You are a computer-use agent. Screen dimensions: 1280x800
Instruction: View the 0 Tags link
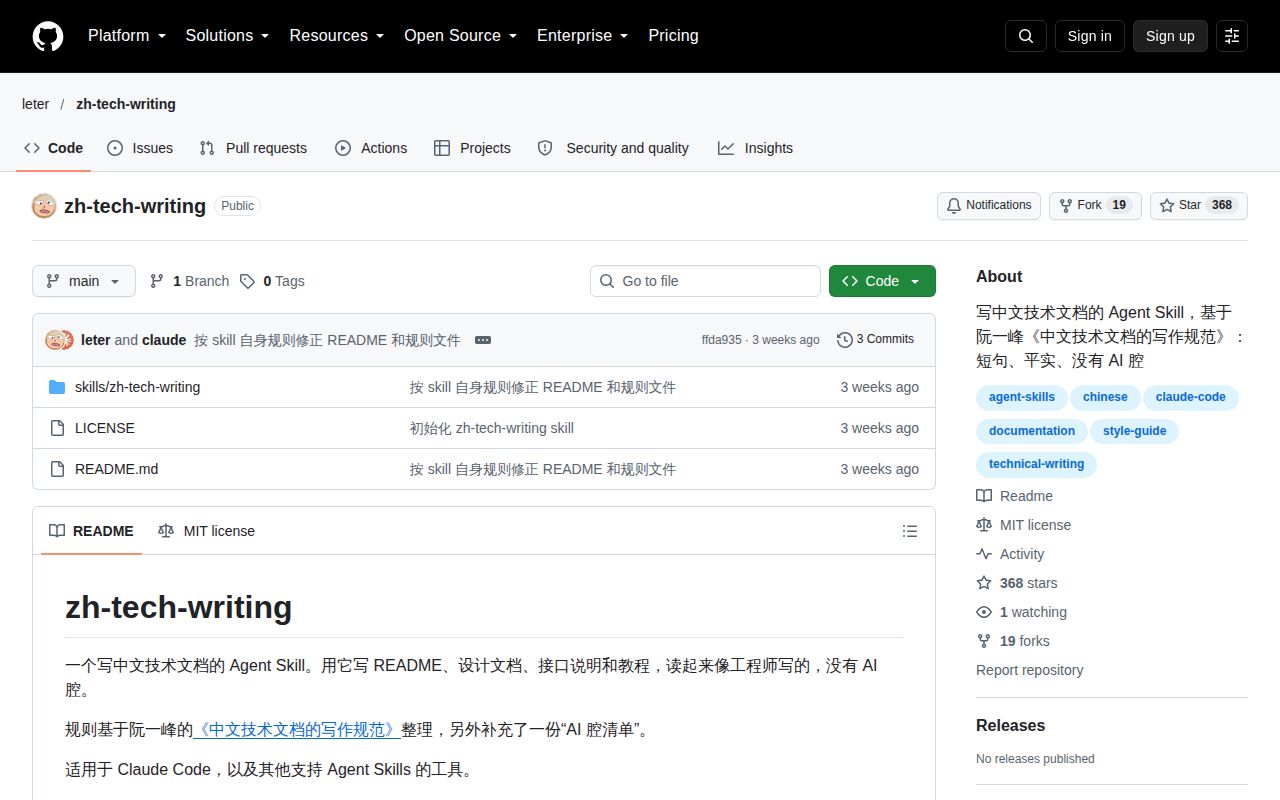pyautogui.click(x=272, y=281)
